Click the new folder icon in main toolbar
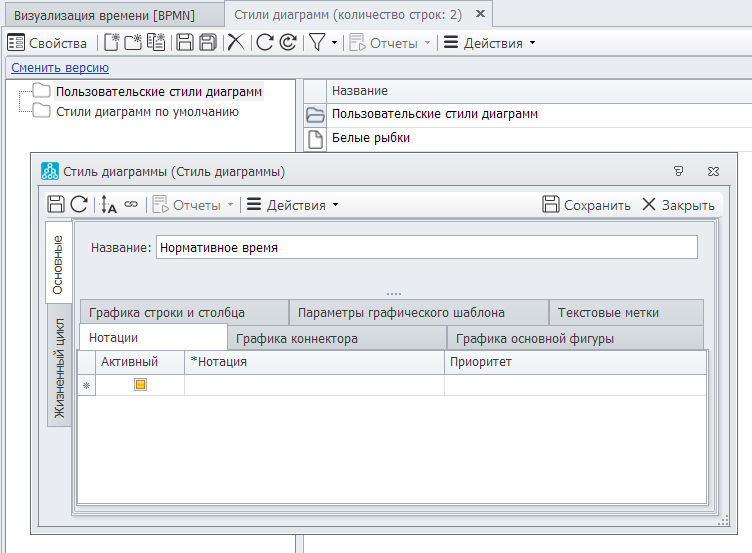752x553 pixels. (x=133, y=42)
